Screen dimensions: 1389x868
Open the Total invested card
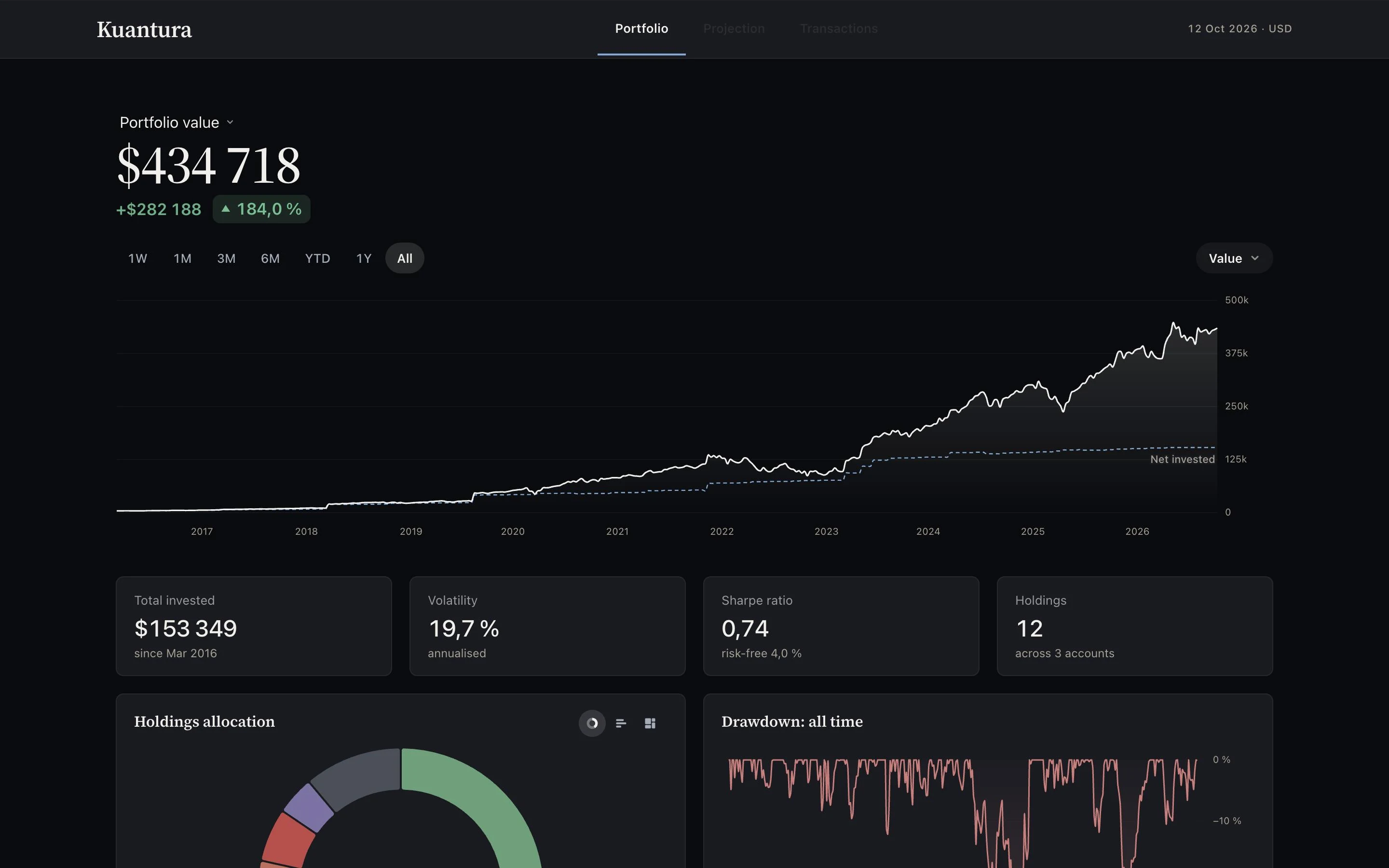point(254,626)
